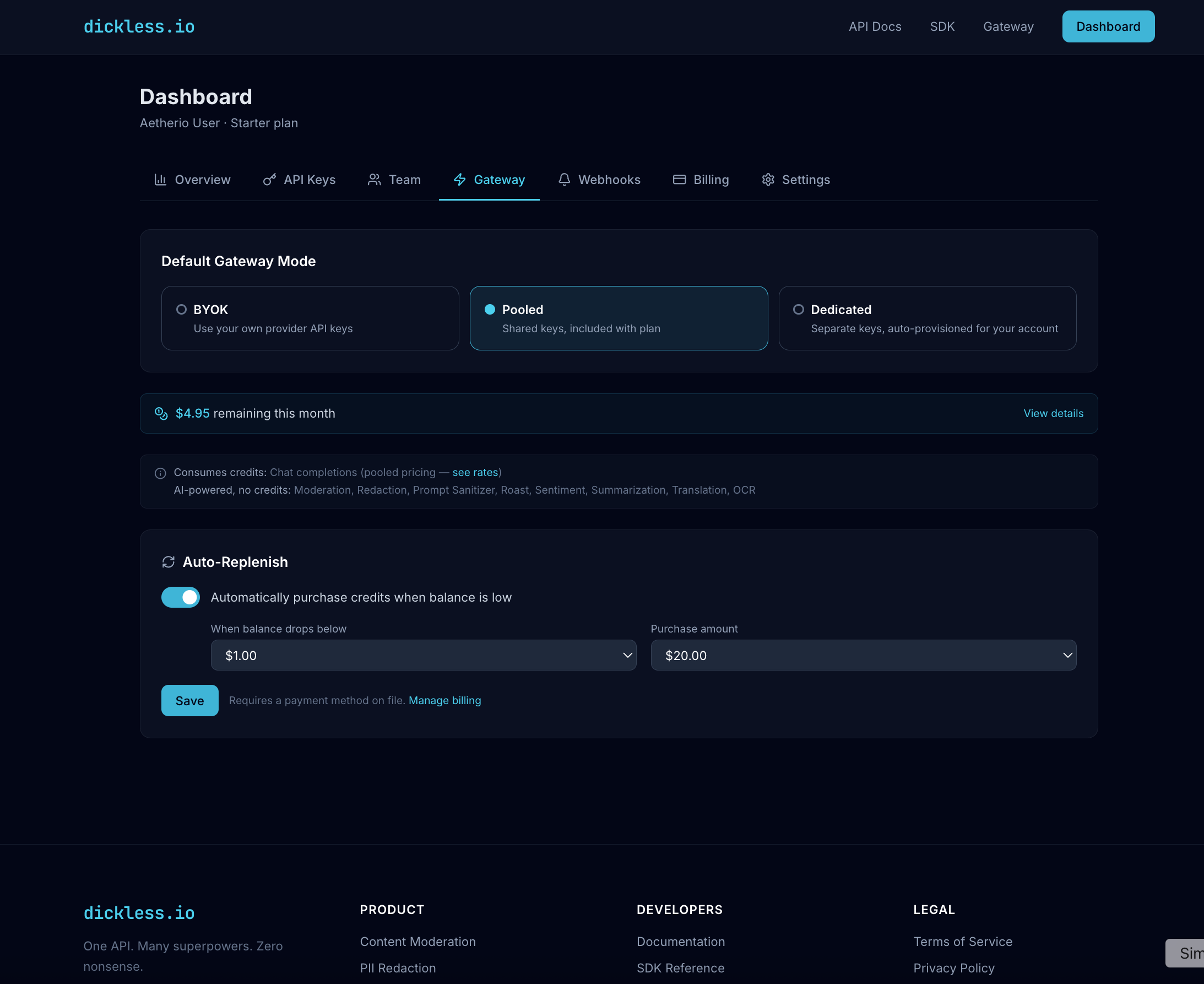Open the see rates link
The image size is (1204, 984).
[475, 472]
